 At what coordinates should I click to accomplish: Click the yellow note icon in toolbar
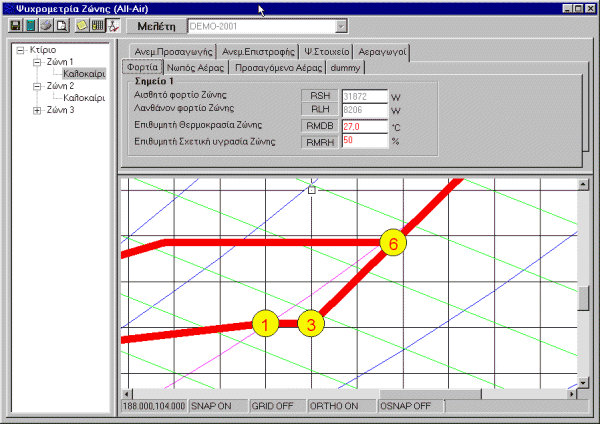[x=81, y=24]
